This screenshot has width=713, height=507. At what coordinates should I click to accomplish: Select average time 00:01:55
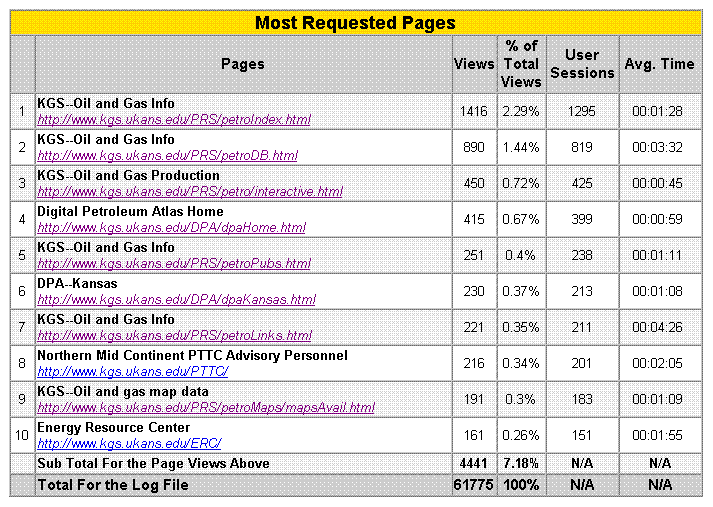(658, 435)
